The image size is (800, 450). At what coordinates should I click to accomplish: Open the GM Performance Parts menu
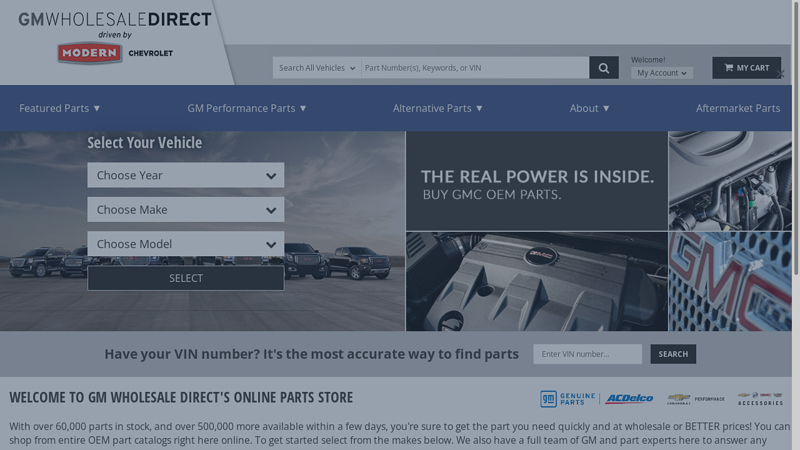246,108
